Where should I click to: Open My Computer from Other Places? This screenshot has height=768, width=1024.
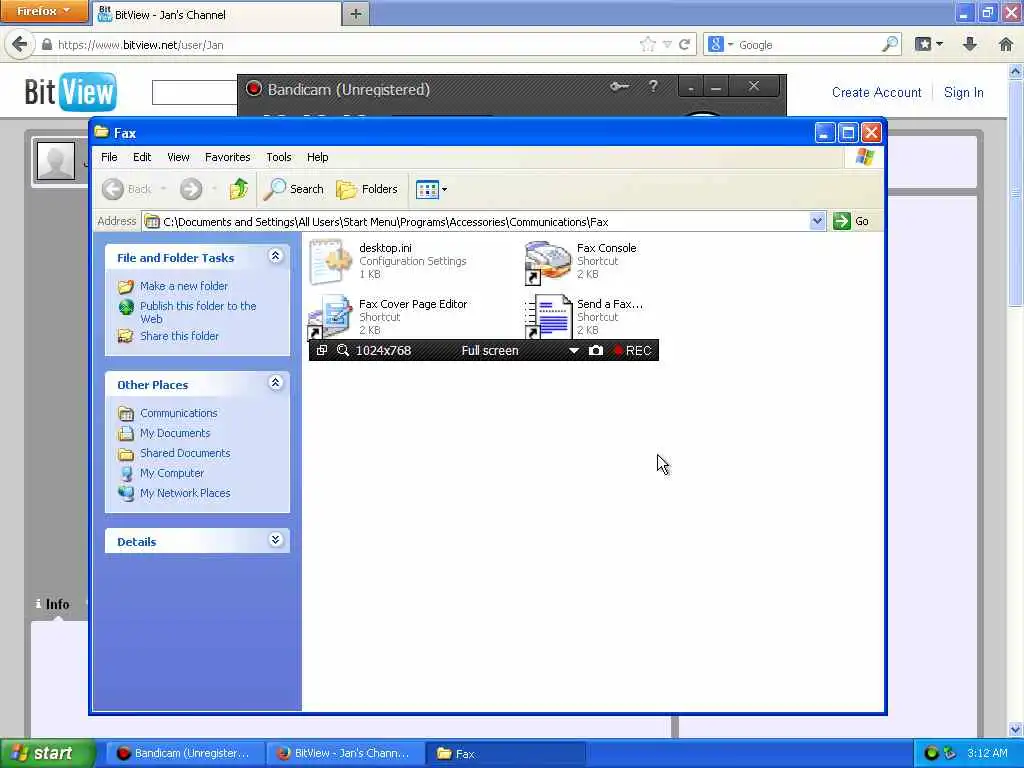[x=172, y=473]
